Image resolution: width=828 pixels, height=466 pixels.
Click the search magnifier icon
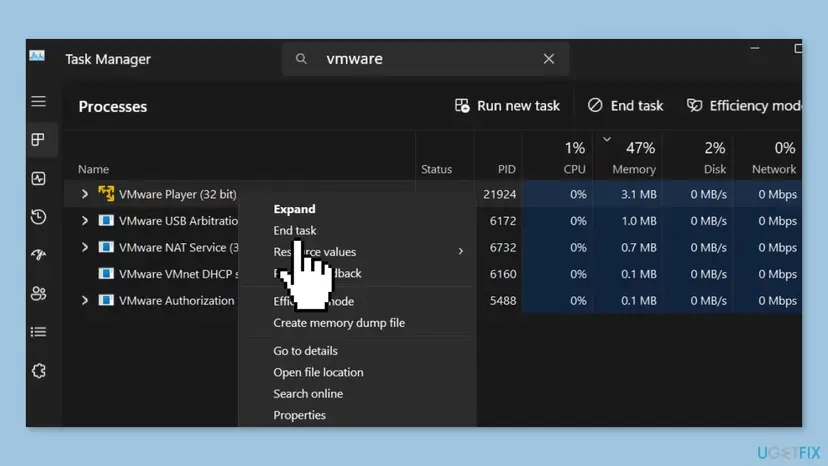pos(301,59)
